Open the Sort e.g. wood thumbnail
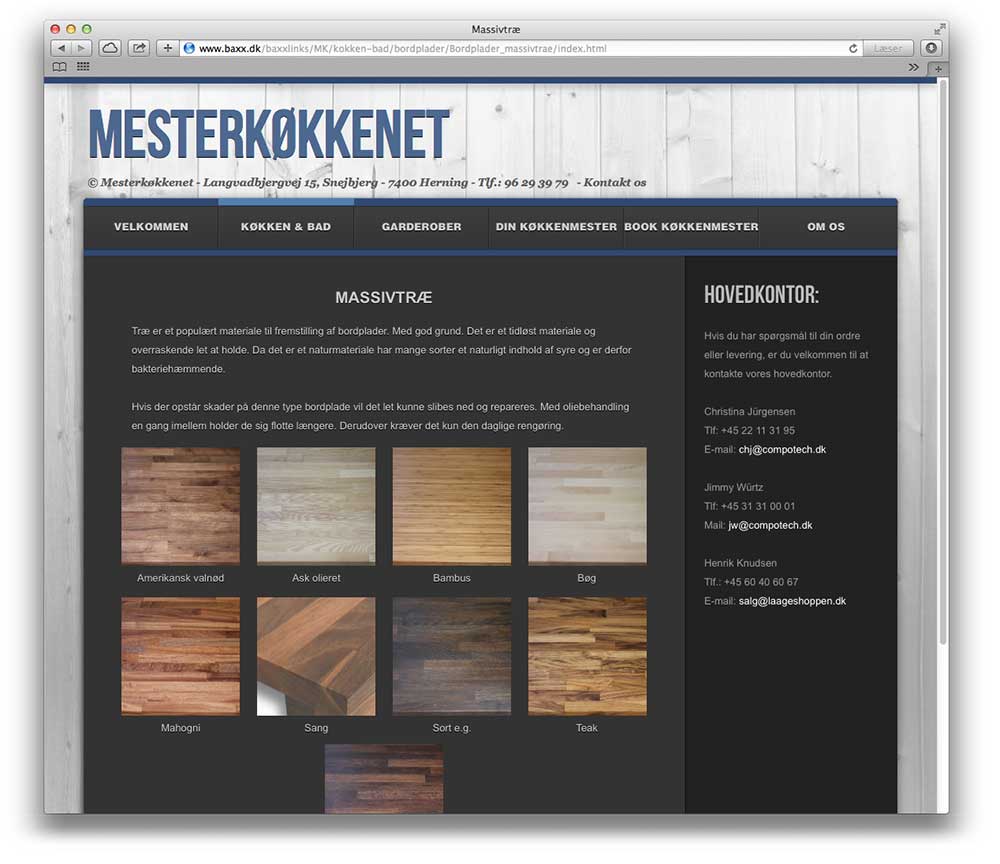The height and width of the screenshot is (864, 1000). point(452,656)
